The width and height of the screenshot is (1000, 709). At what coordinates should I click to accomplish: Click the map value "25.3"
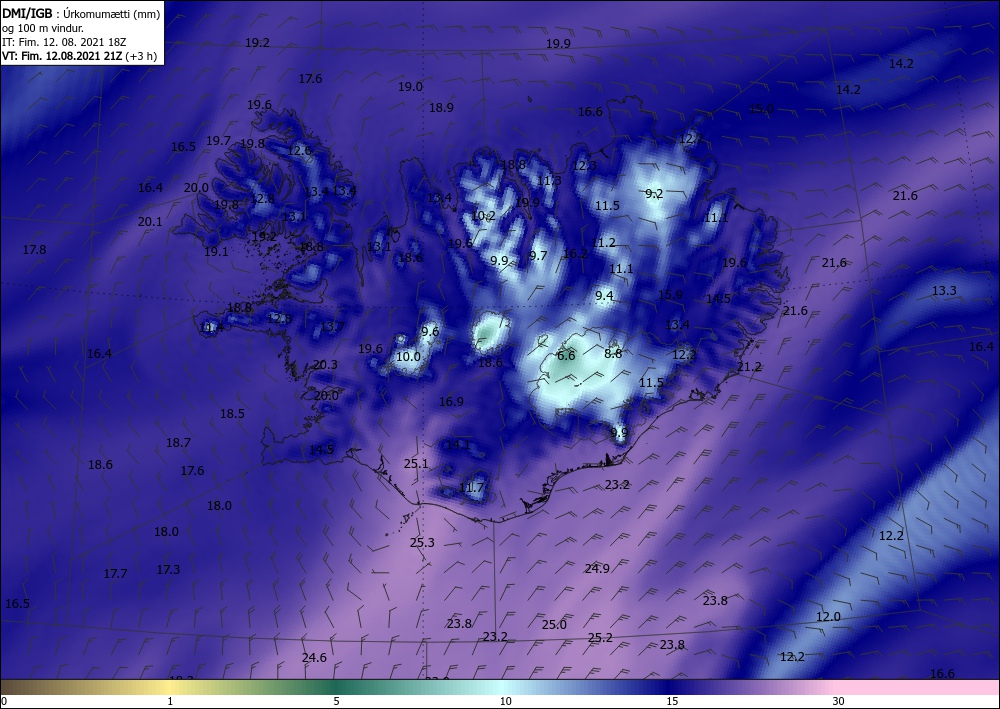point(422,543)
